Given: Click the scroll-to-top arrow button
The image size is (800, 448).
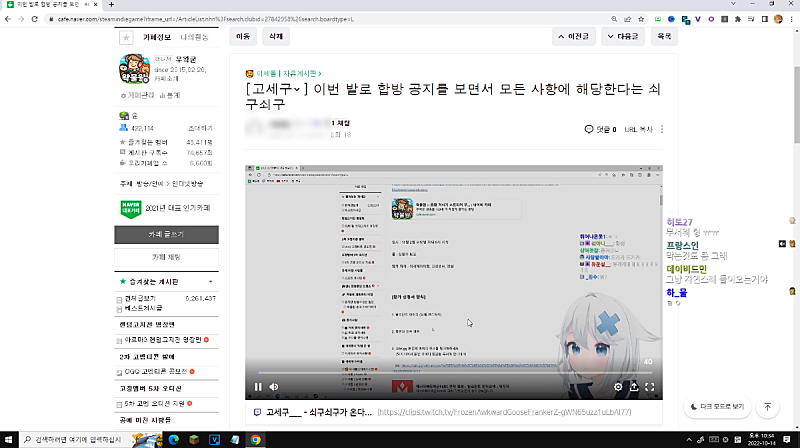Looking at the screenshot, I should (x=767, y=407).
